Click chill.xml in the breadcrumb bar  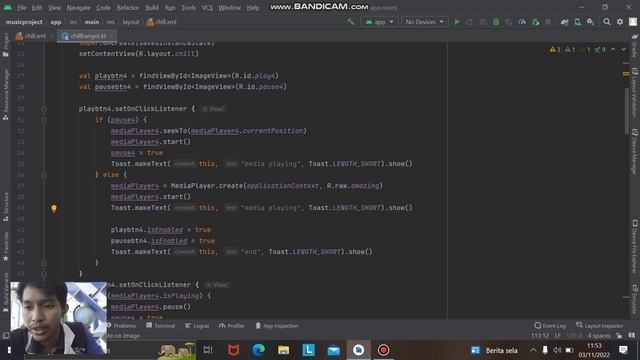click(x=162, y=22)
